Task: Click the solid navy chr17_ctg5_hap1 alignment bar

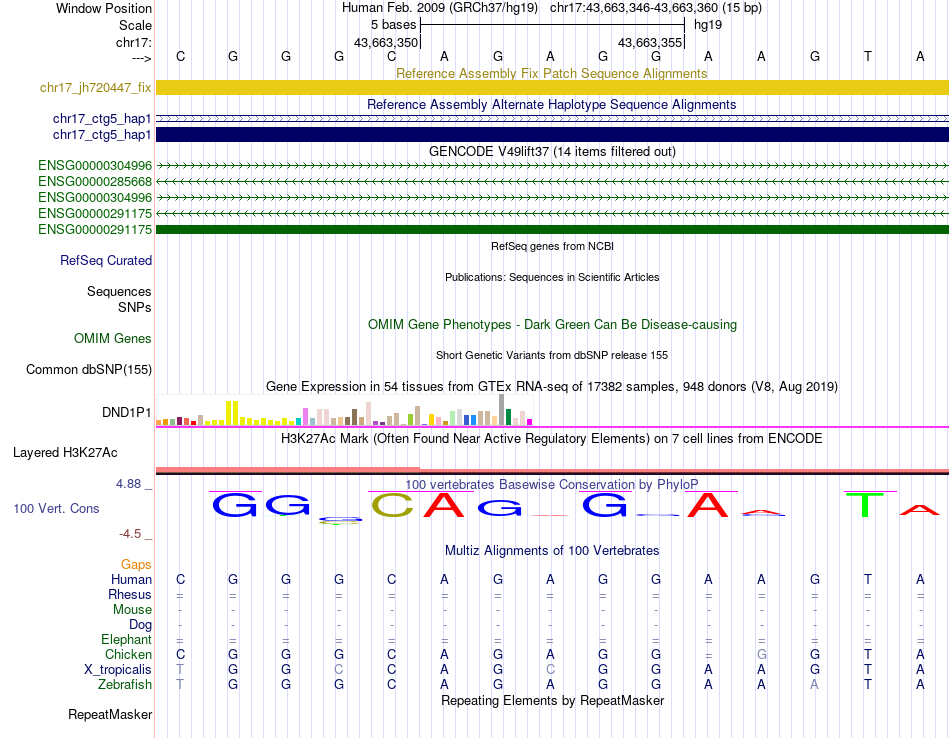Action: coord(552,135)
